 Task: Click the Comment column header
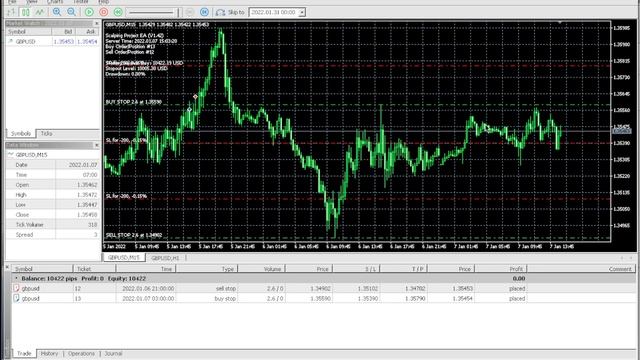tap(582, 269)
